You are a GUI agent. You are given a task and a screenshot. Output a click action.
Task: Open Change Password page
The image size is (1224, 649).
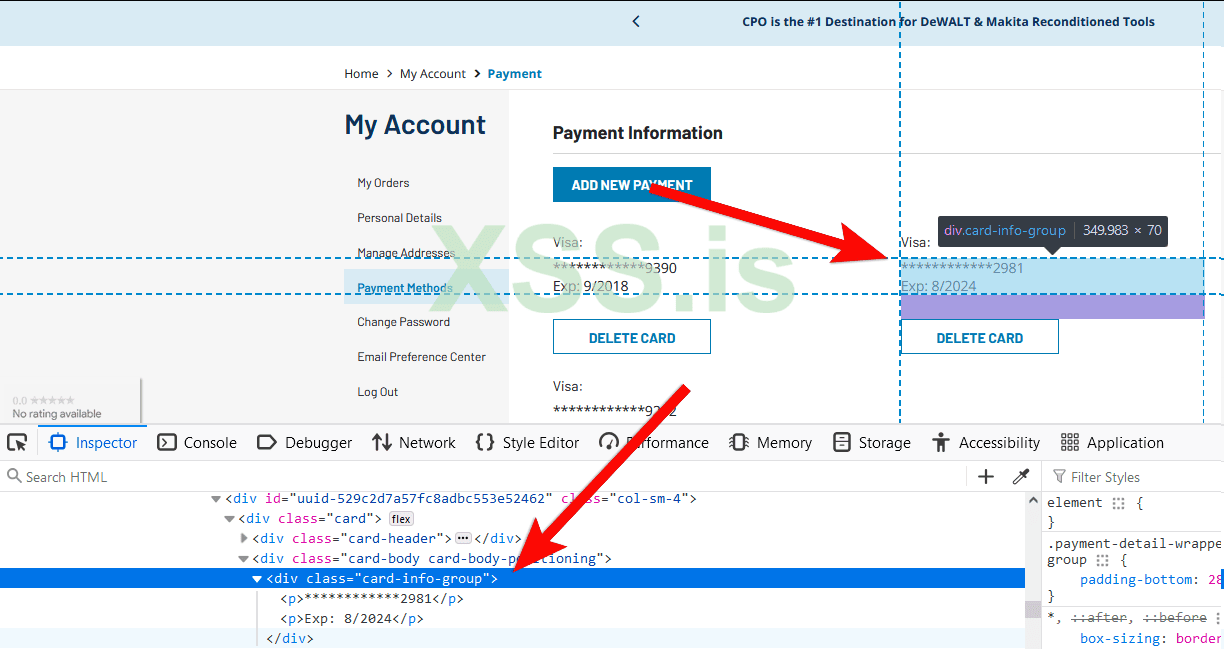(403, 322)
